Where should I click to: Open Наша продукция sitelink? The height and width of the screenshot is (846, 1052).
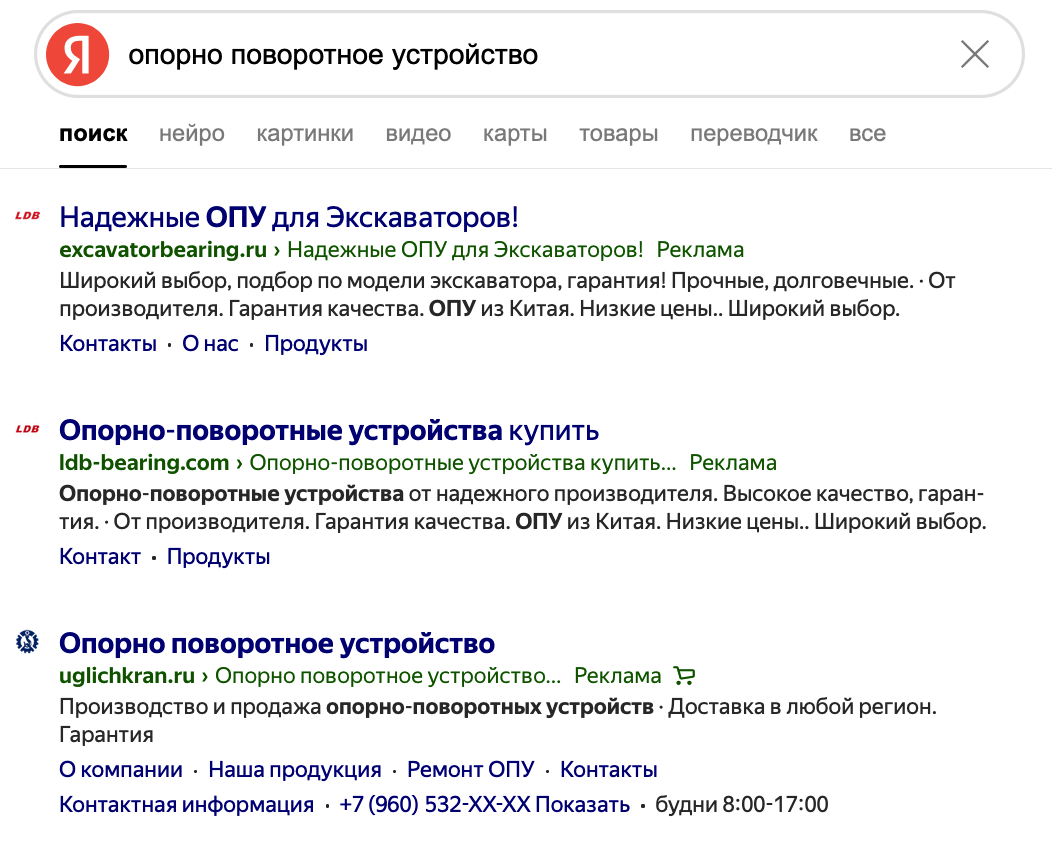(295, 770)
